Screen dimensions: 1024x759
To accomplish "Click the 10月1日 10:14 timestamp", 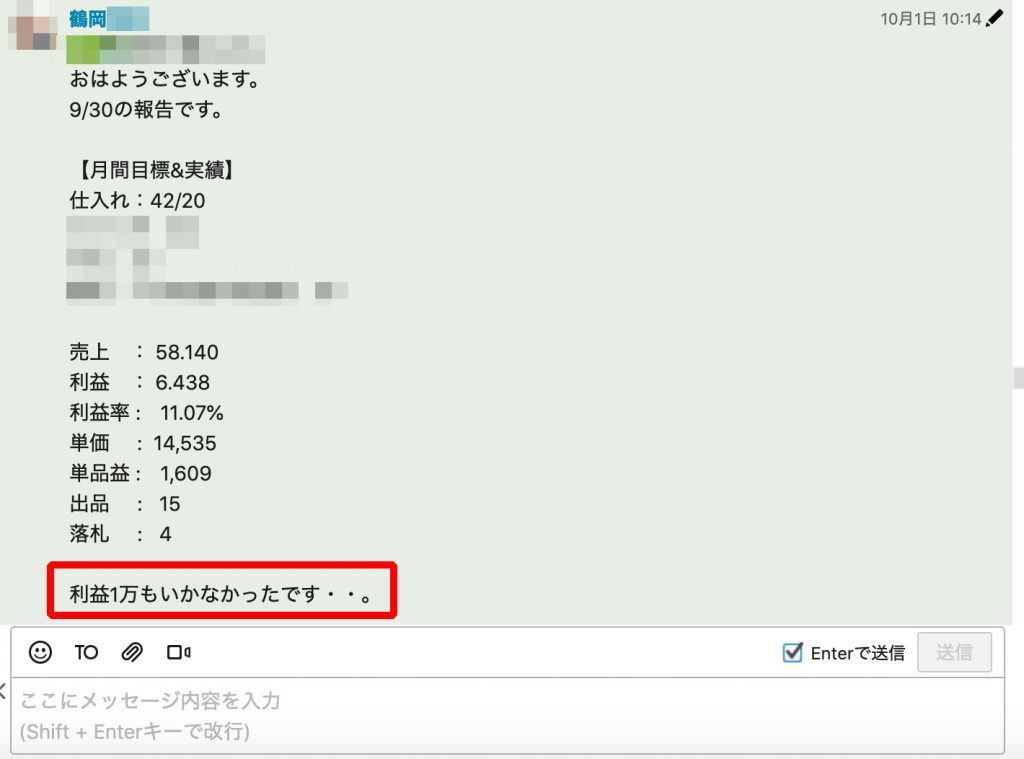I will coord(931,19).
